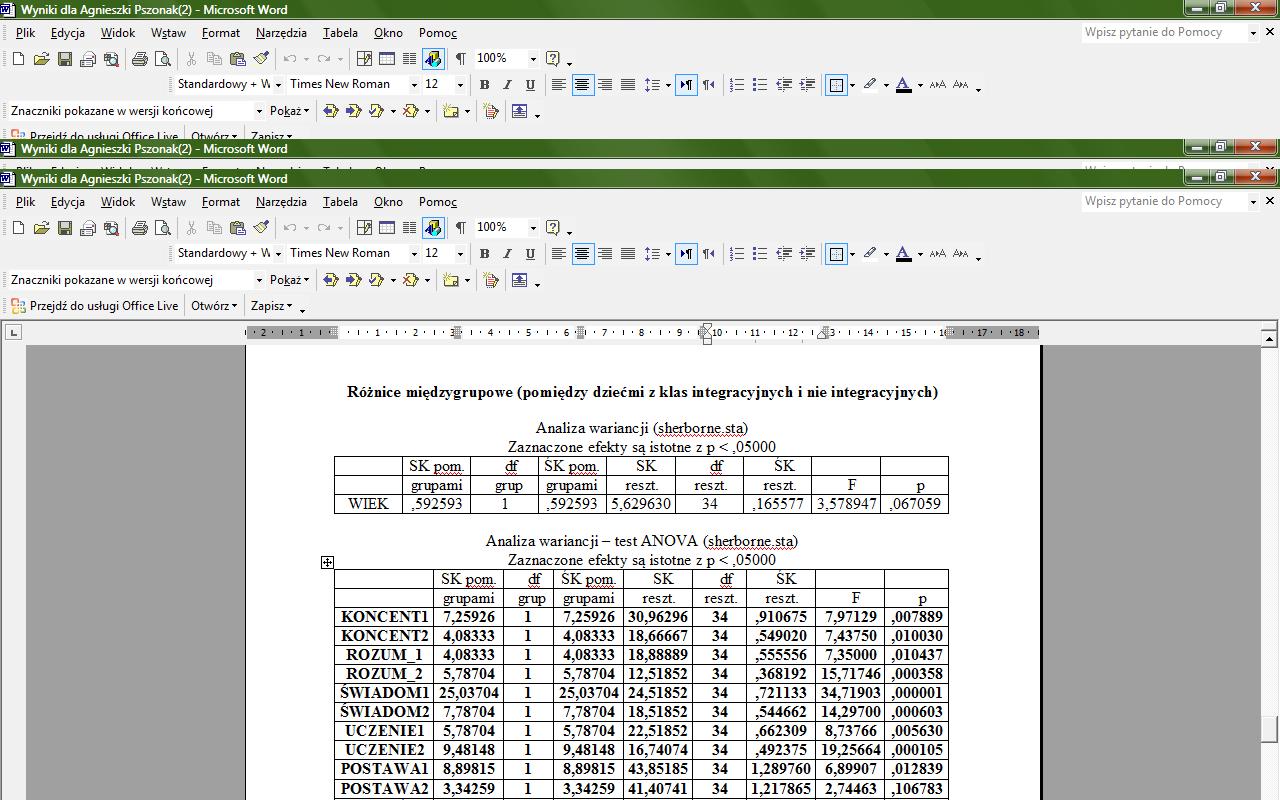
Task: Expand the Otwórz dropdown in front window
Action: pyautogui.click(x=214, y=306)
